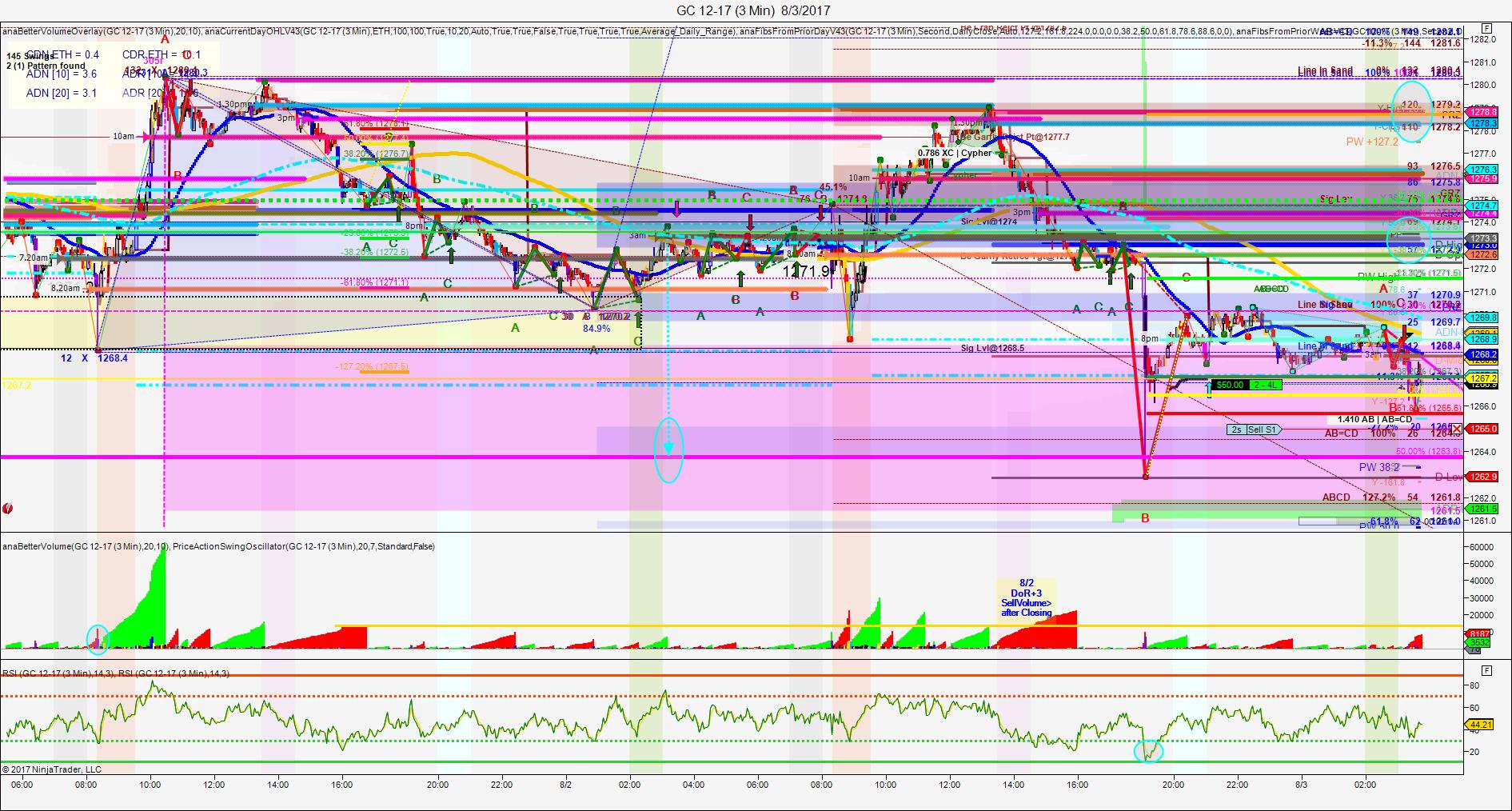Click the 'Sig Lvl@1268.5' level label
This screenshot has height=811, width=1512.
point(992,349)
